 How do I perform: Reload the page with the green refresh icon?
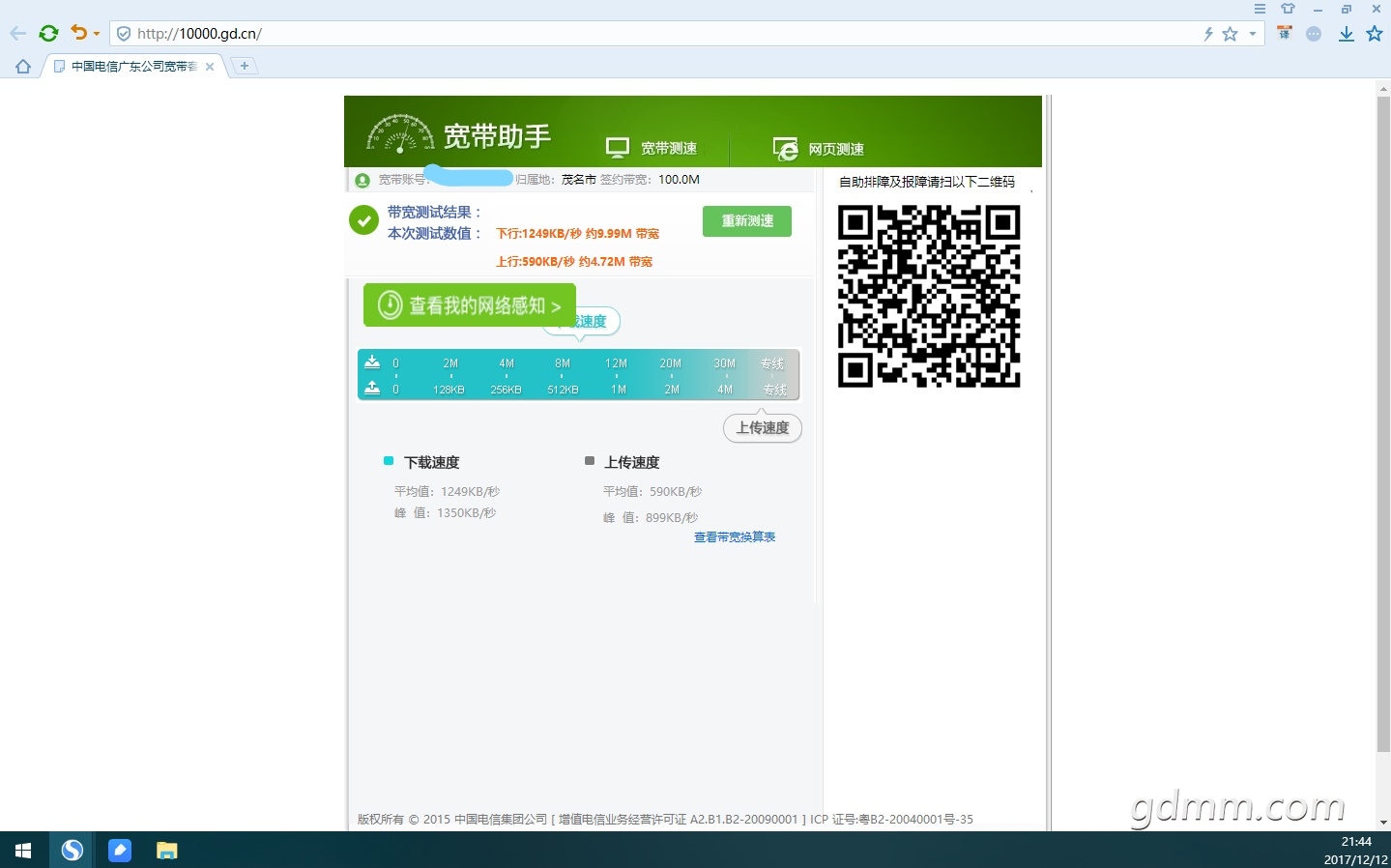pos(48,34)
